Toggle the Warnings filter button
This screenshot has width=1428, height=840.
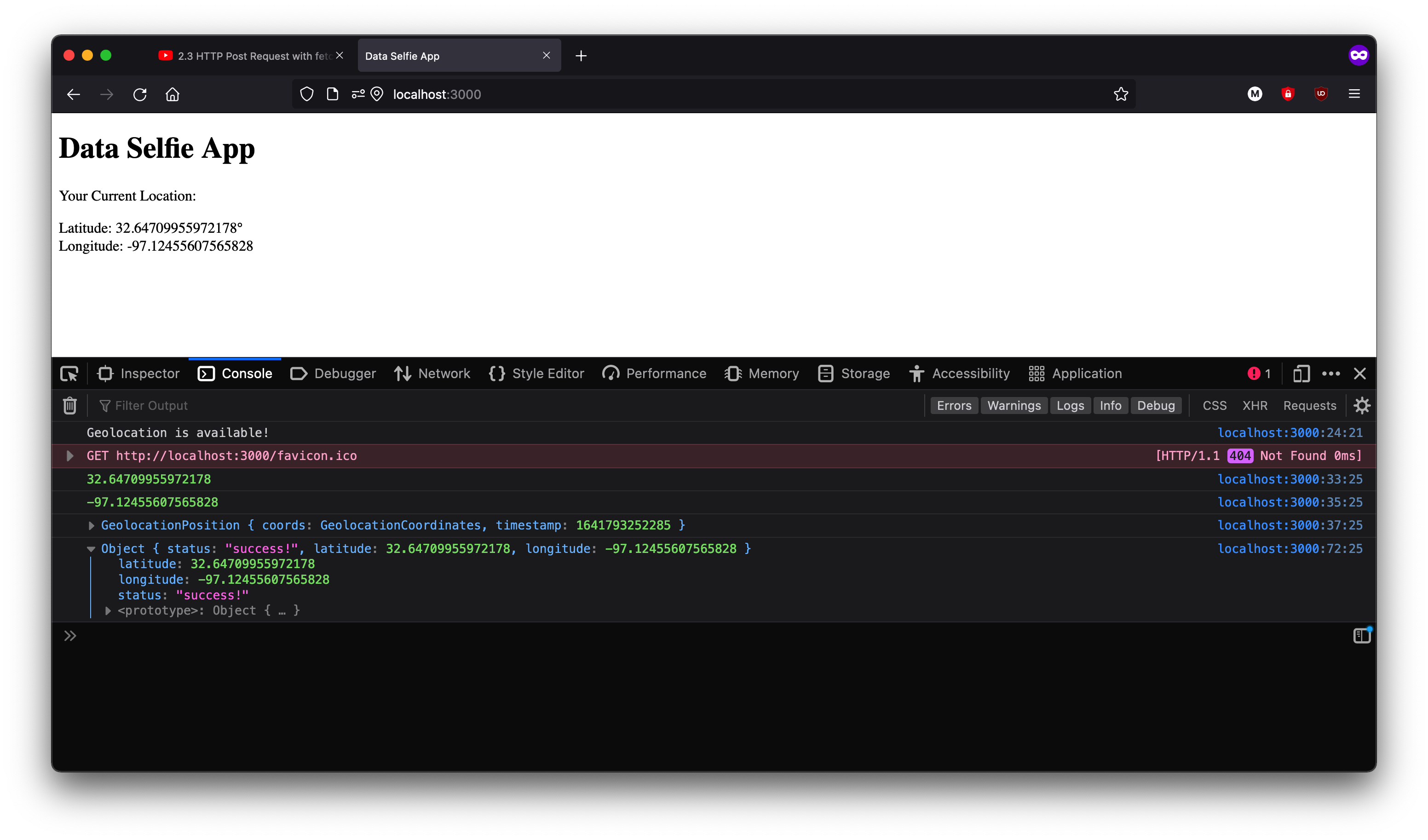coord(1014,405)
